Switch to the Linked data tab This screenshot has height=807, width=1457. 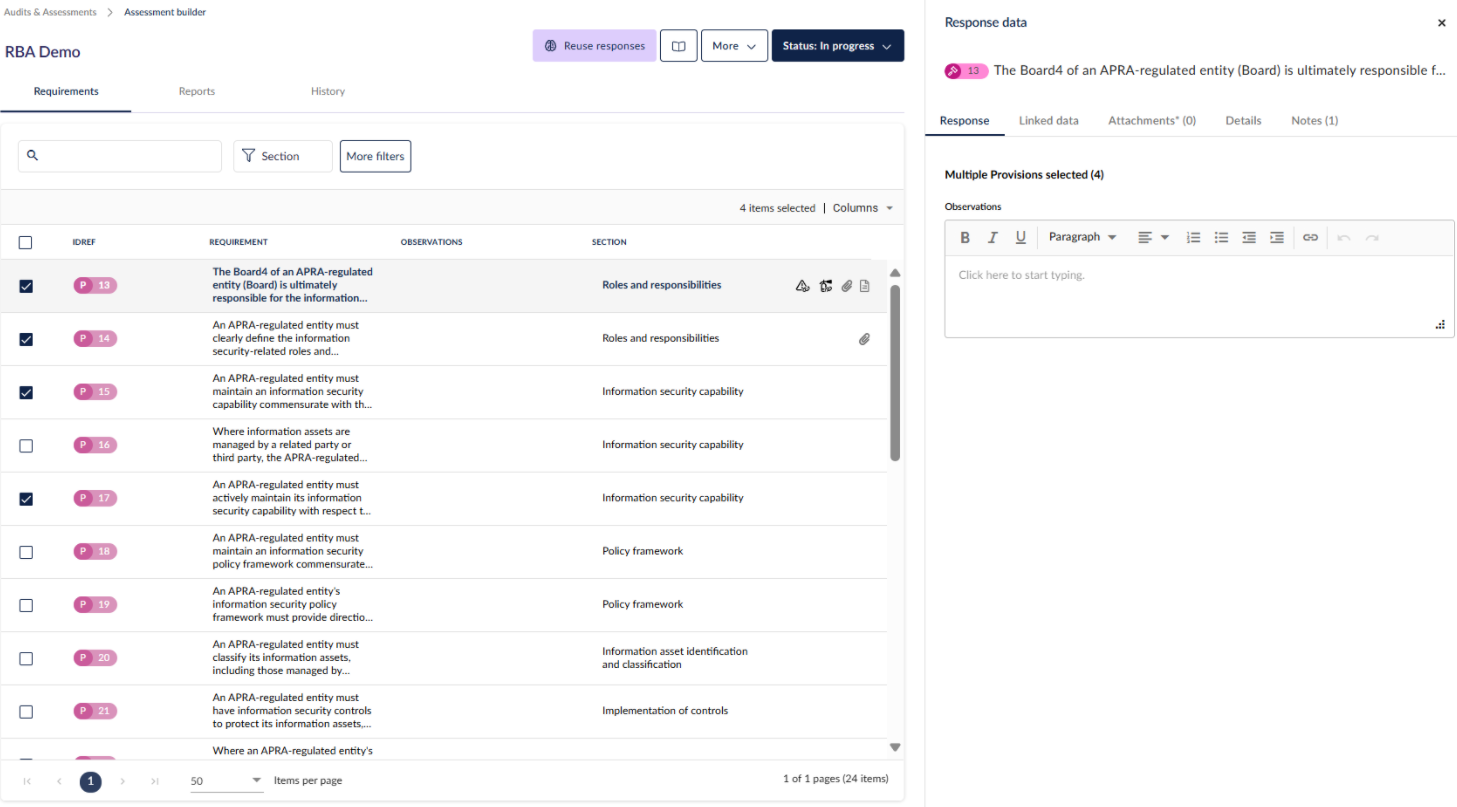click(x=1049, y=120)
